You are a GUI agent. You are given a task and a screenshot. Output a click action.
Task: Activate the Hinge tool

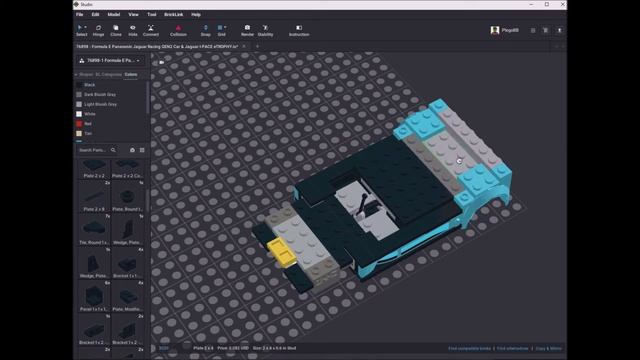98,30
